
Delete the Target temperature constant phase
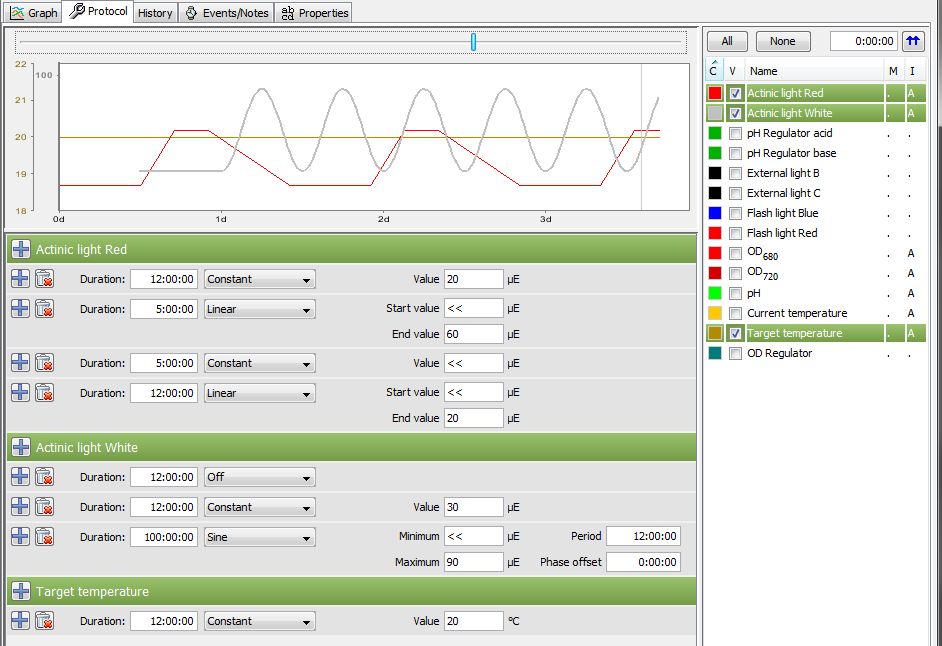pos(44,621)
